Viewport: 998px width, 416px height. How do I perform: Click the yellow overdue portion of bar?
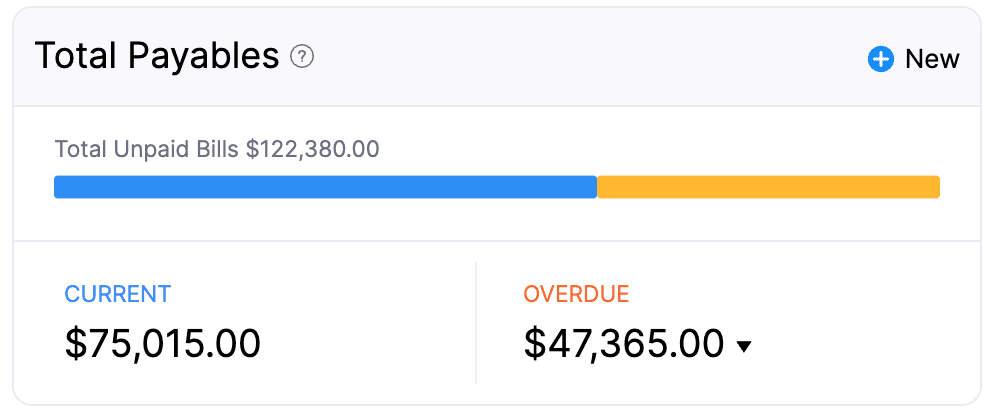point(768,187)
